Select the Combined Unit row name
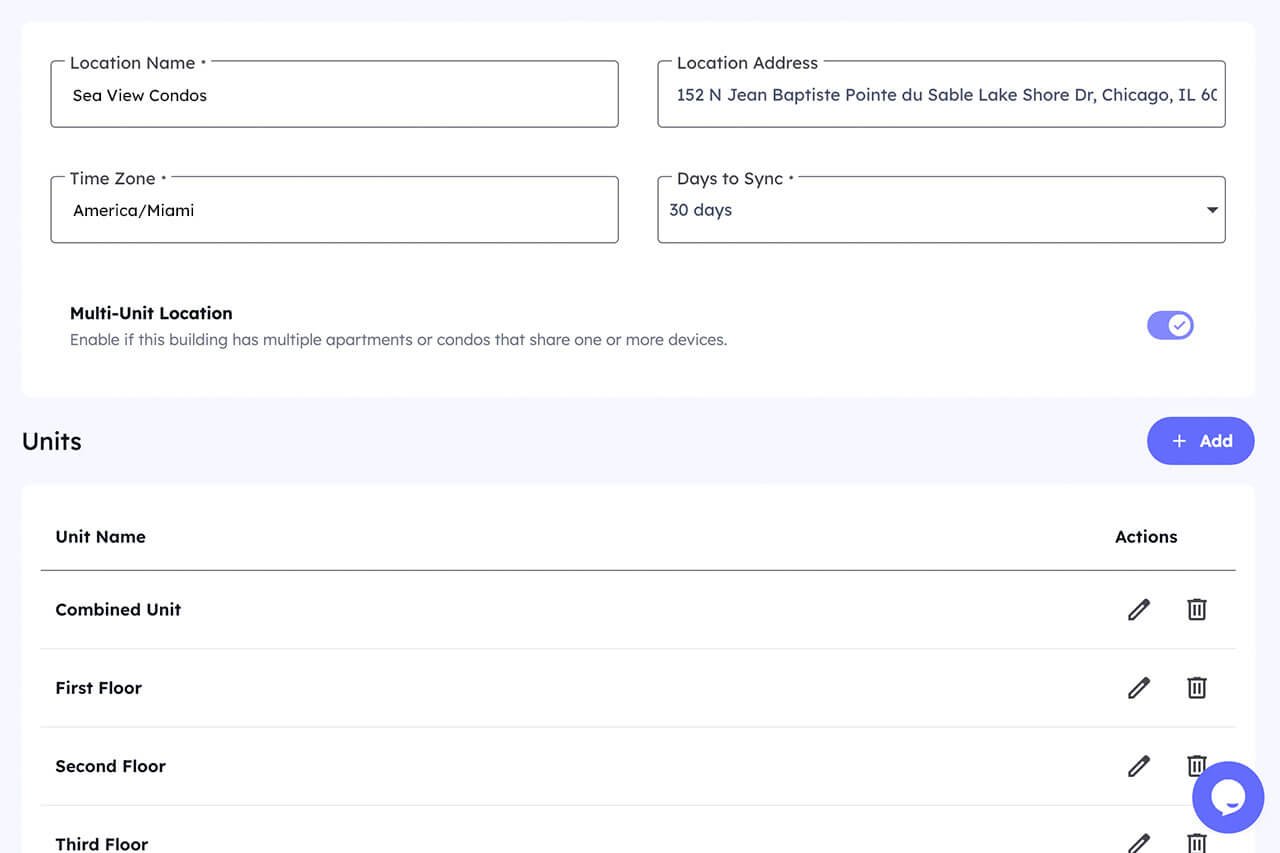Screen dimensions: 1280x853 (x=118, y=609)
